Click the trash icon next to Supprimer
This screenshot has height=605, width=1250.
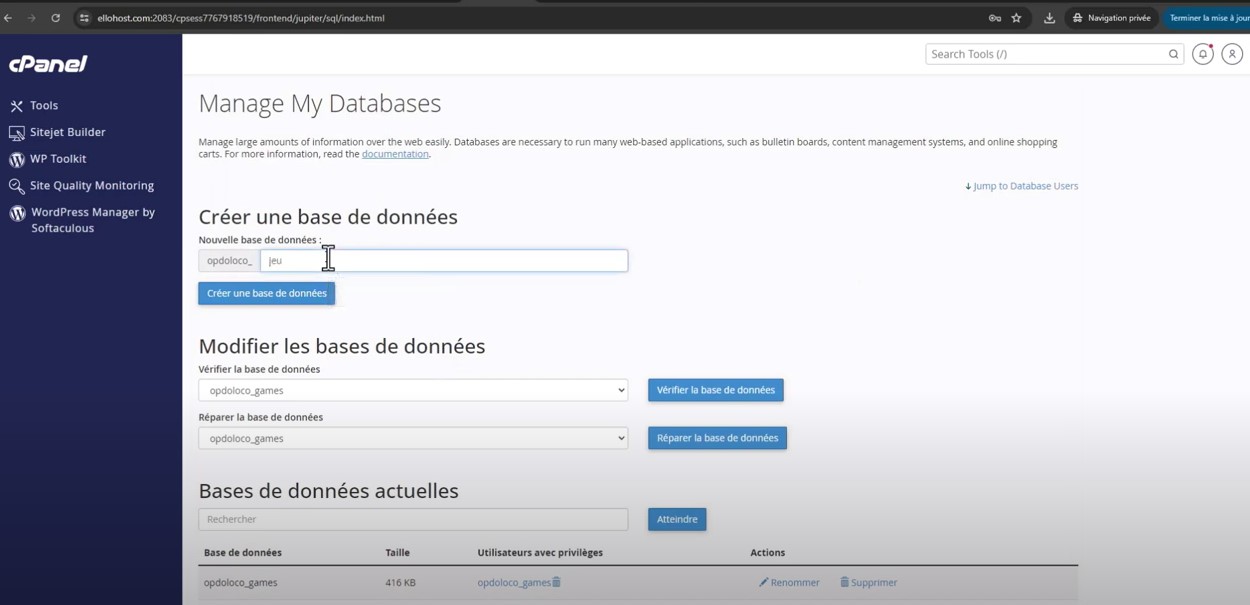click(x=845, y=582)
